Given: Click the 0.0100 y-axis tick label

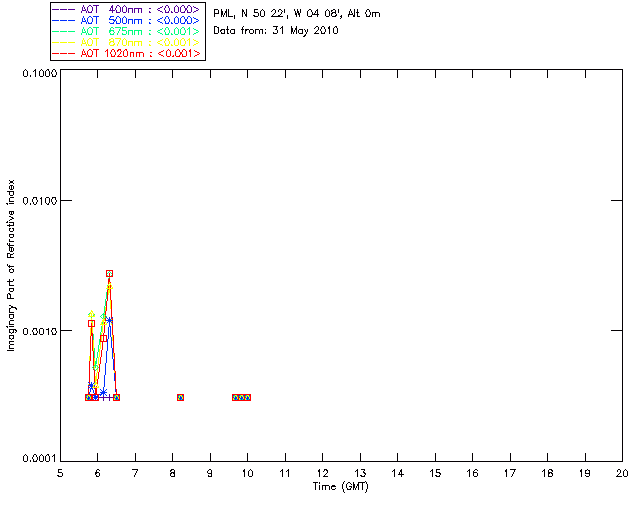Looking at the screenshot, I should [x=39, y=201].
